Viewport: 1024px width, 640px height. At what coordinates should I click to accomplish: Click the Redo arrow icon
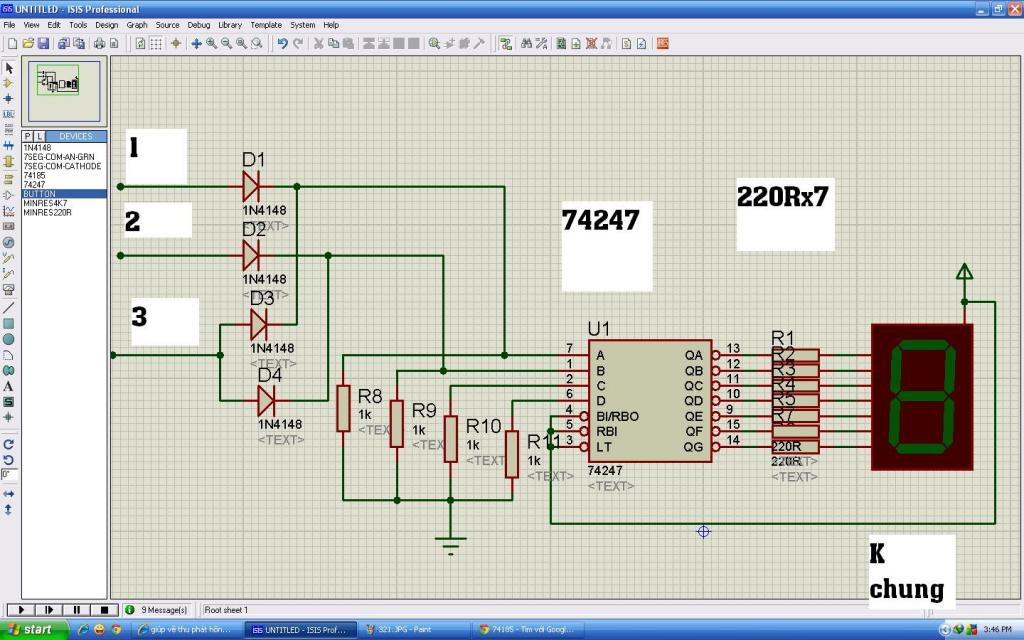pos(298,44)
